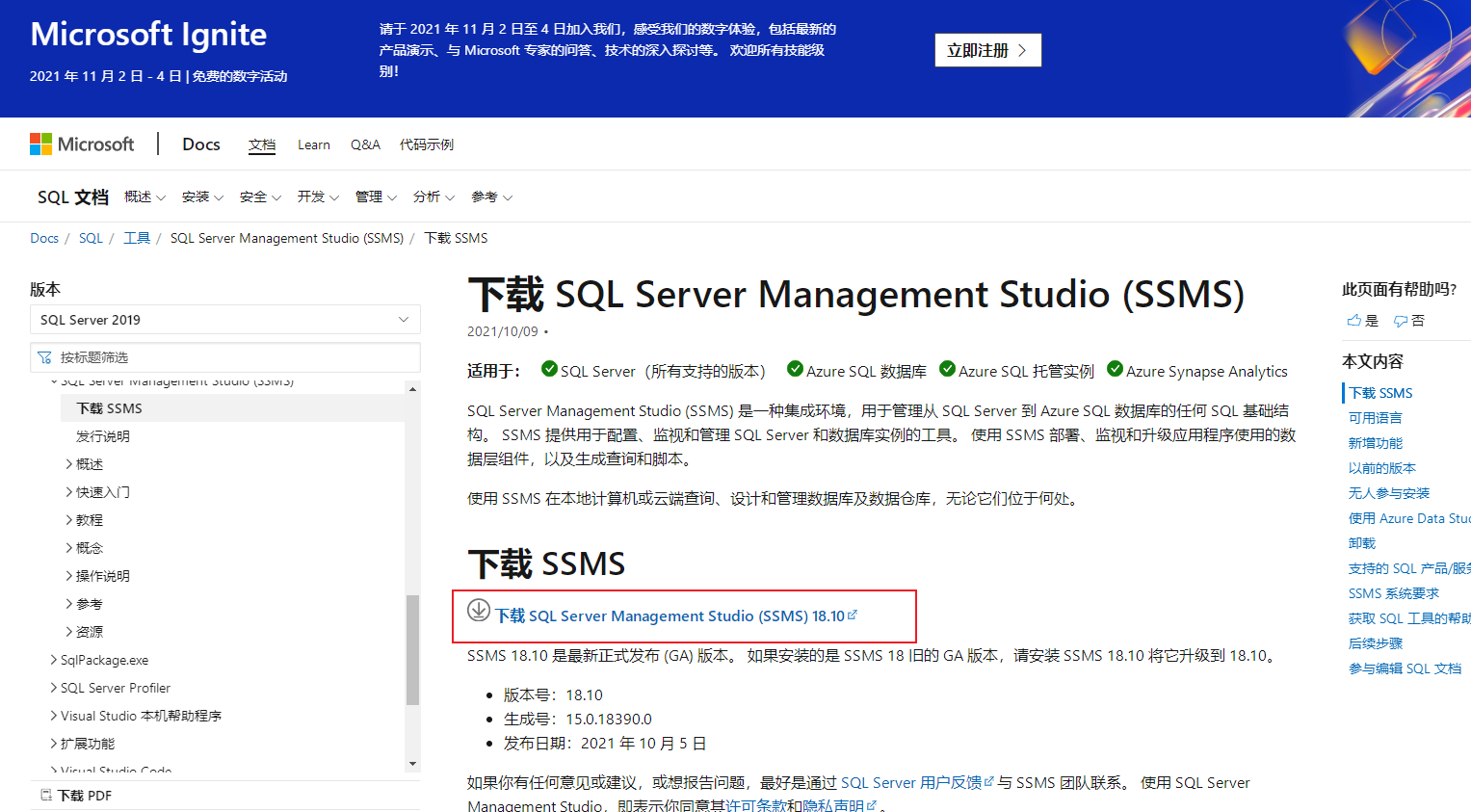This screenshot has height=812, width=1471.
Task: Click the scroll-up arrow in the sidebar tree
Action: tap(412, 389)
